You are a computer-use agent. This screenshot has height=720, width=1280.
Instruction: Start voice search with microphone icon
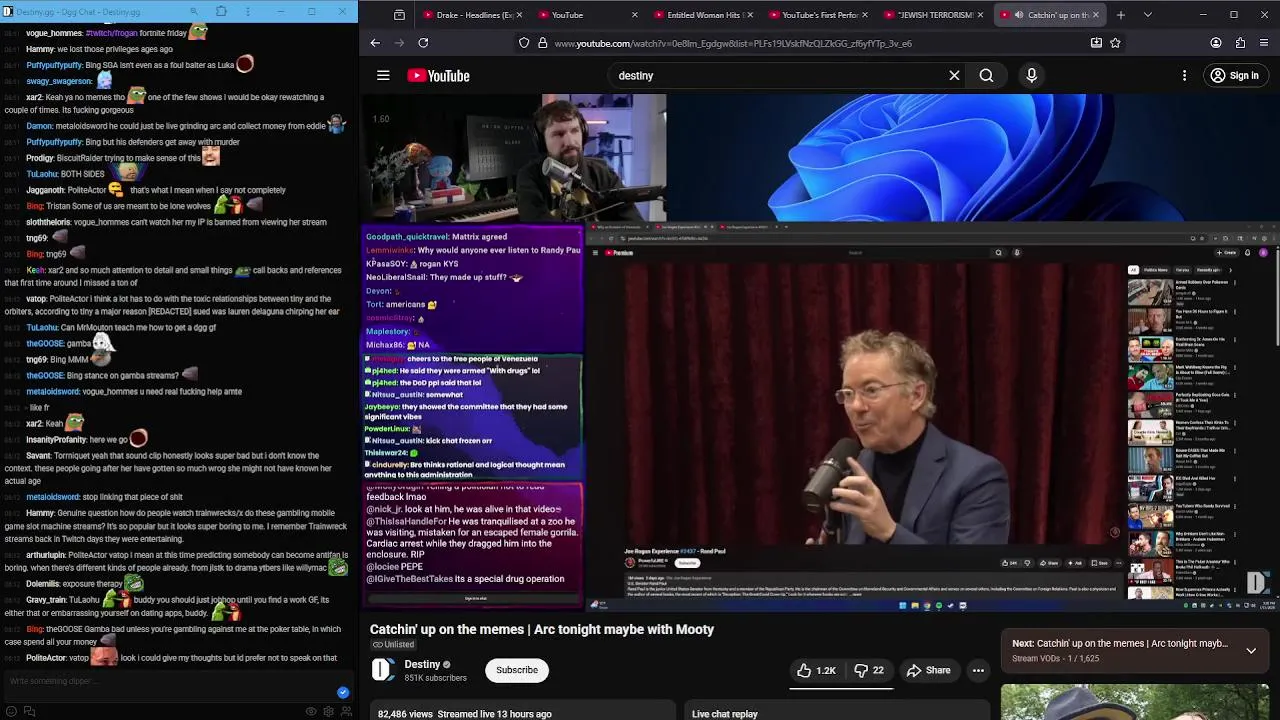point(1032,76)
